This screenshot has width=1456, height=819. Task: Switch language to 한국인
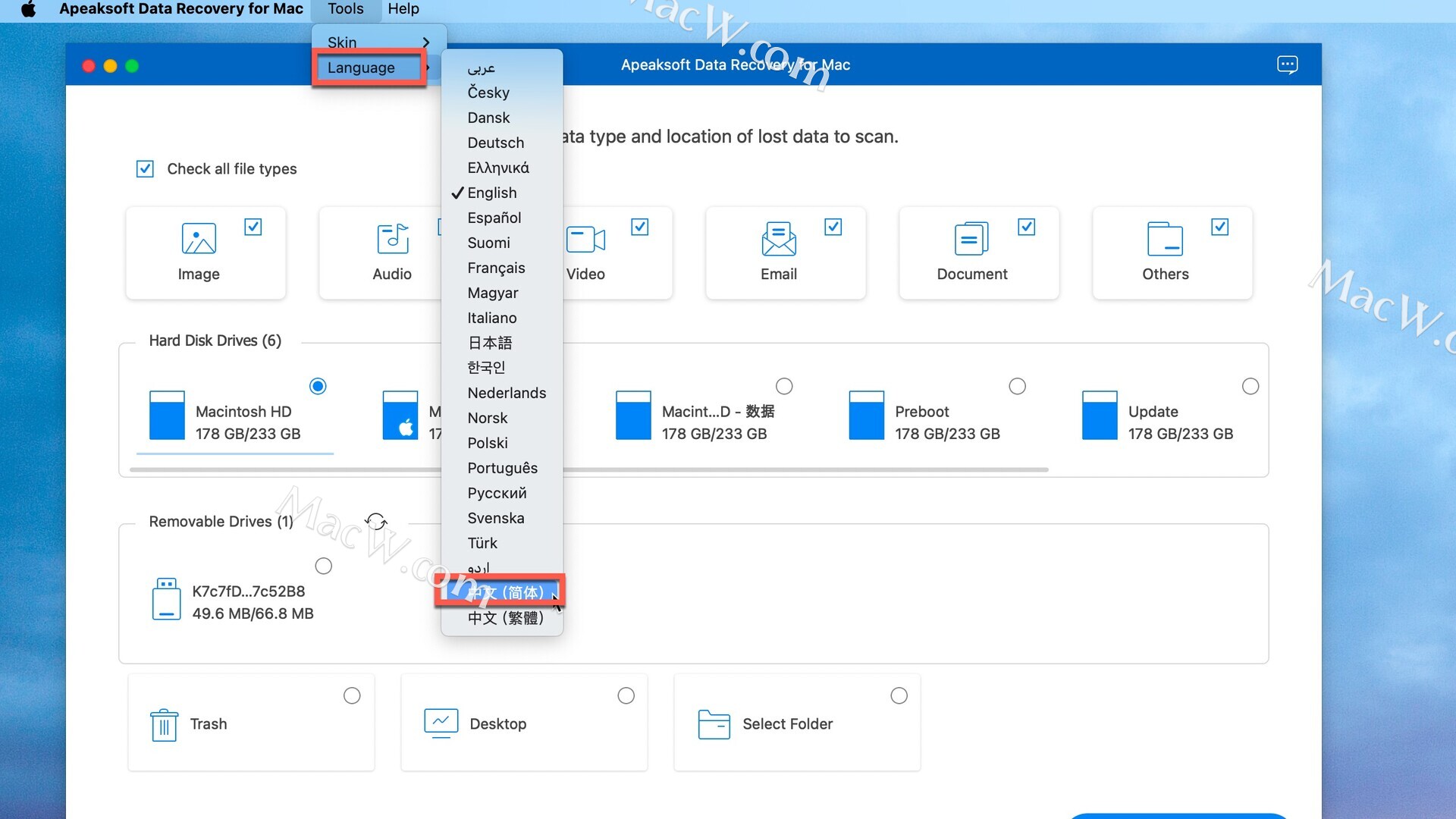coord(502,368)
